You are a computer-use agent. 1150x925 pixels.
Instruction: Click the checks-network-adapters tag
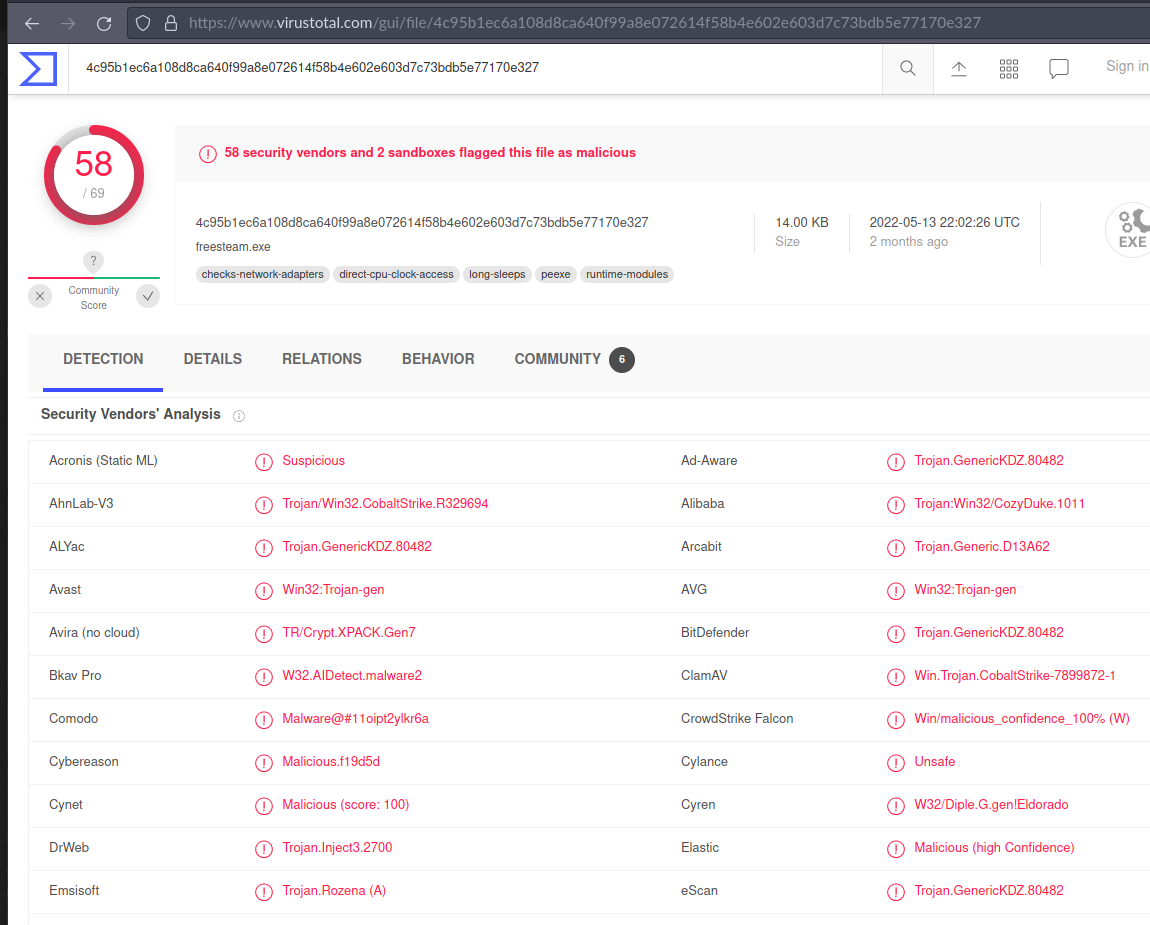(x=263, y=274)
